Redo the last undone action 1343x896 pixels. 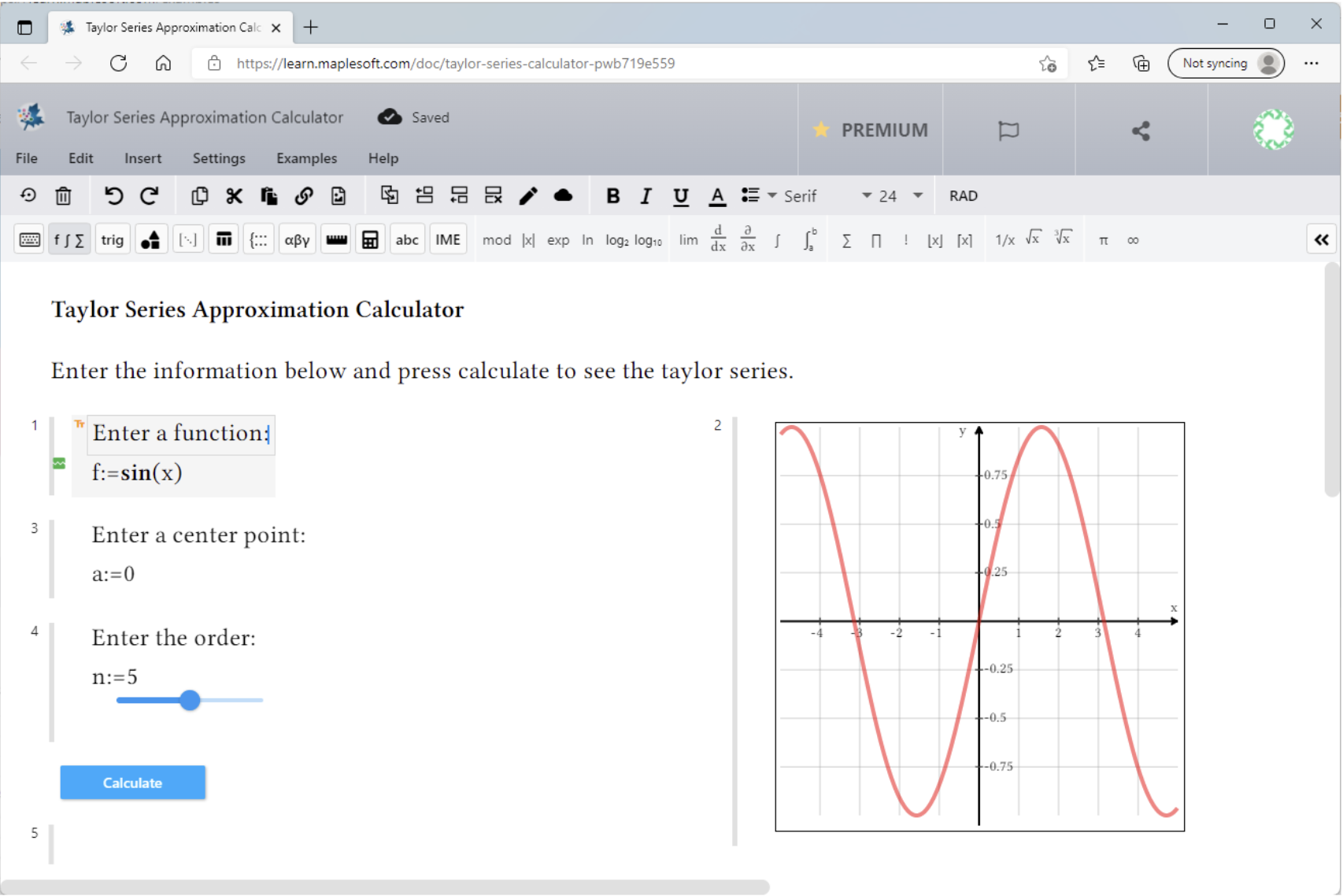click(x=150, y=196)
